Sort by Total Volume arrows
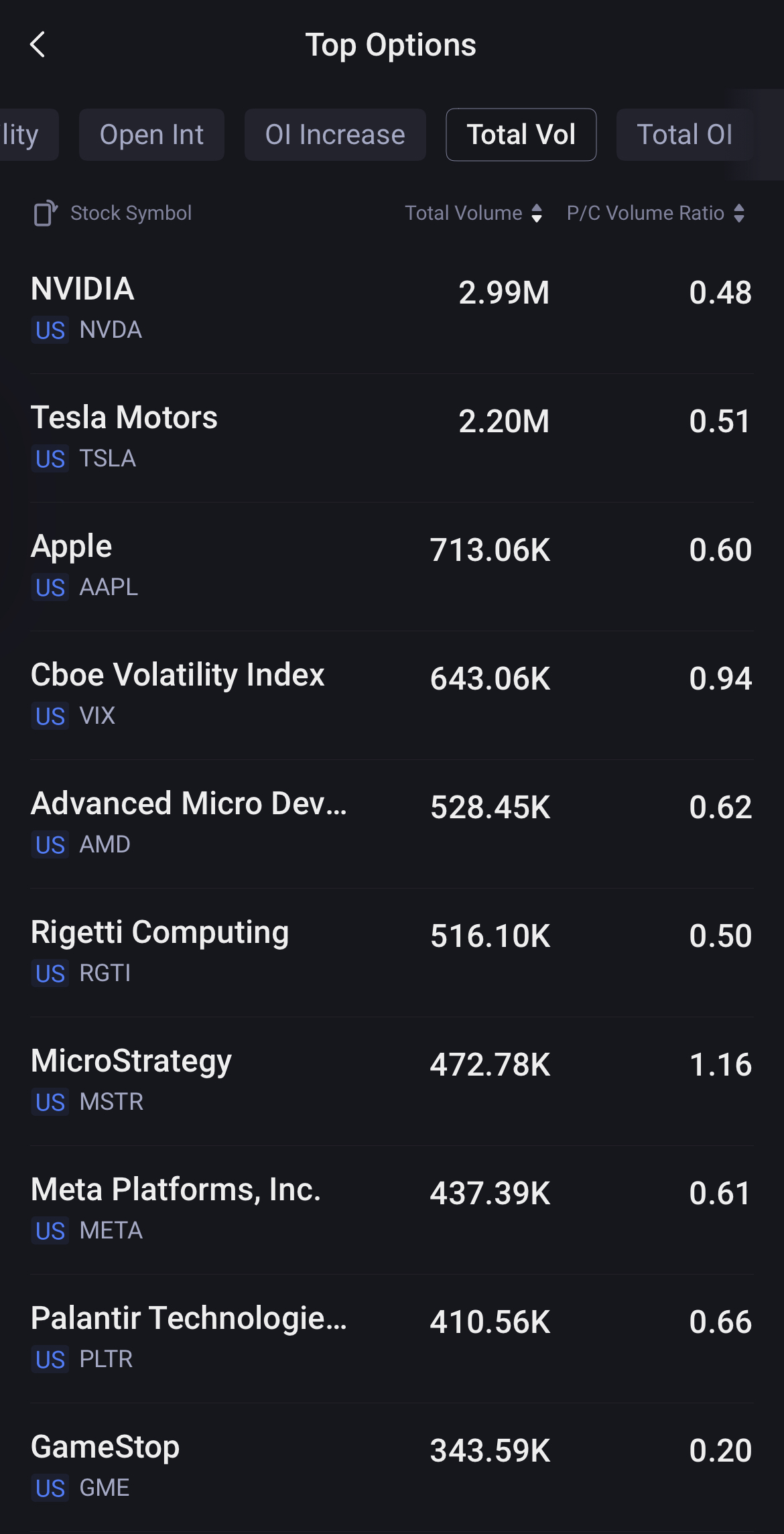 click(536, 213)
